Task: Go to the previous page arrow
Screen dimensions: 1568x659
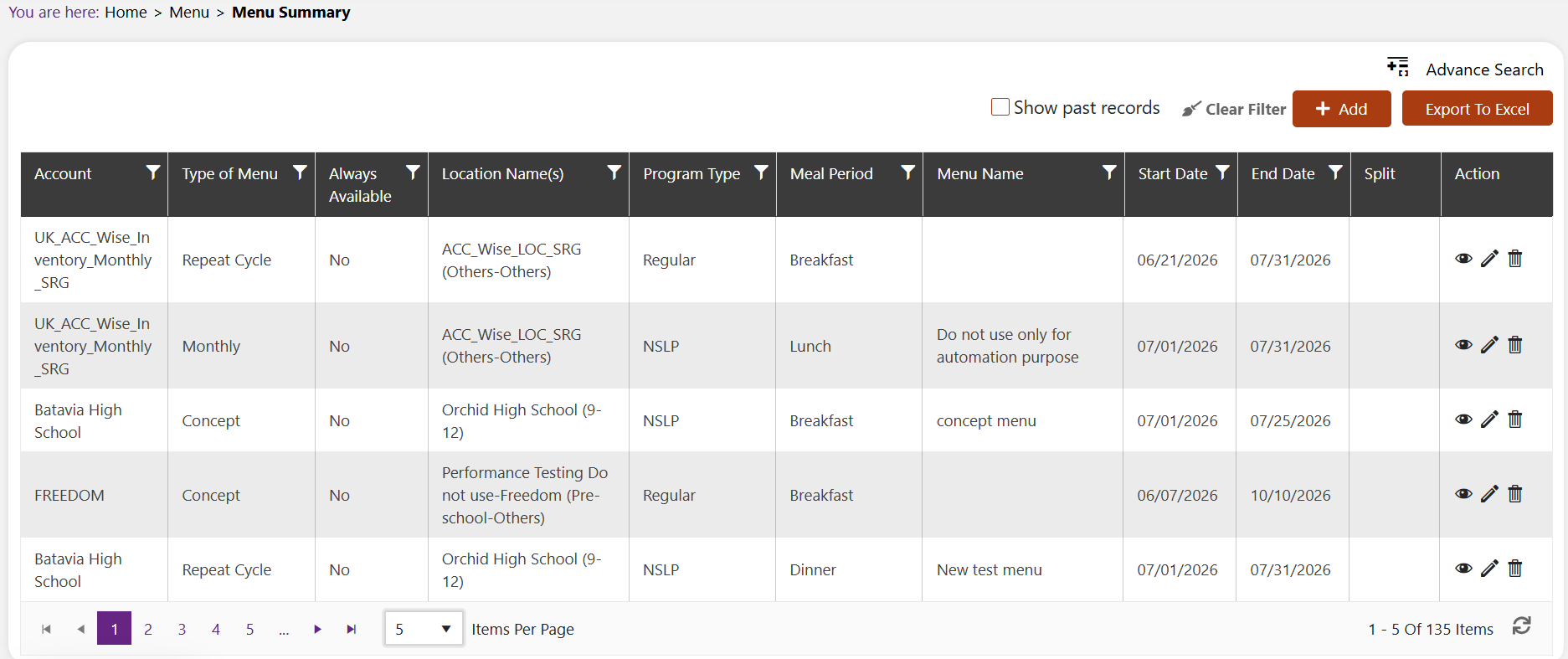Action: click(x=80, y=629)
